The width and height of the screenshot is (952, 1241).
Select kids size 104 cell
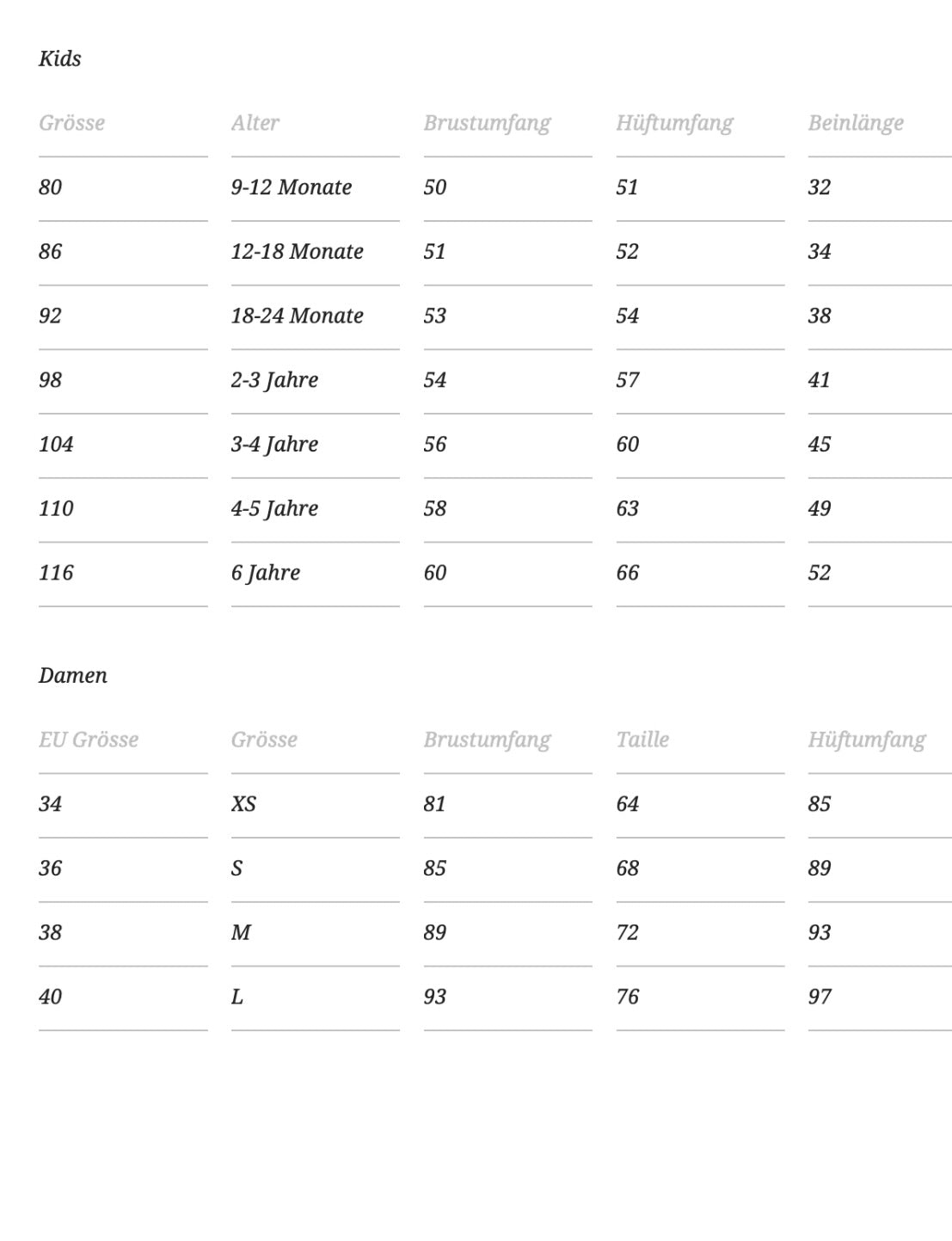(x=57, y=445)
